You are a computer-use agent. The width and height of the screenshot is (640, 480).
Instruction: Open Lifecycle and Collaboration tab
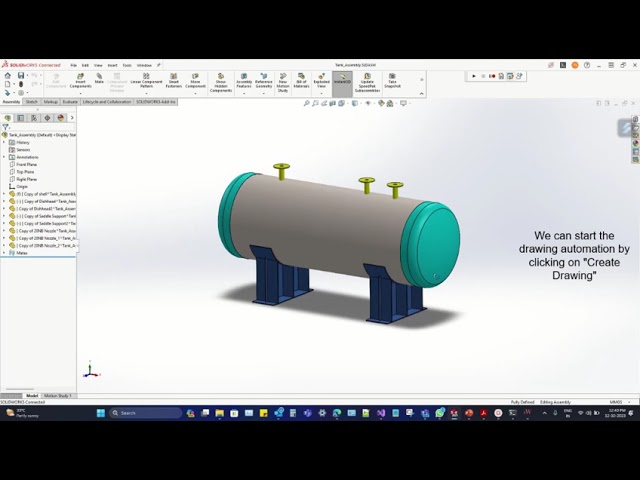tap(107, 102)
